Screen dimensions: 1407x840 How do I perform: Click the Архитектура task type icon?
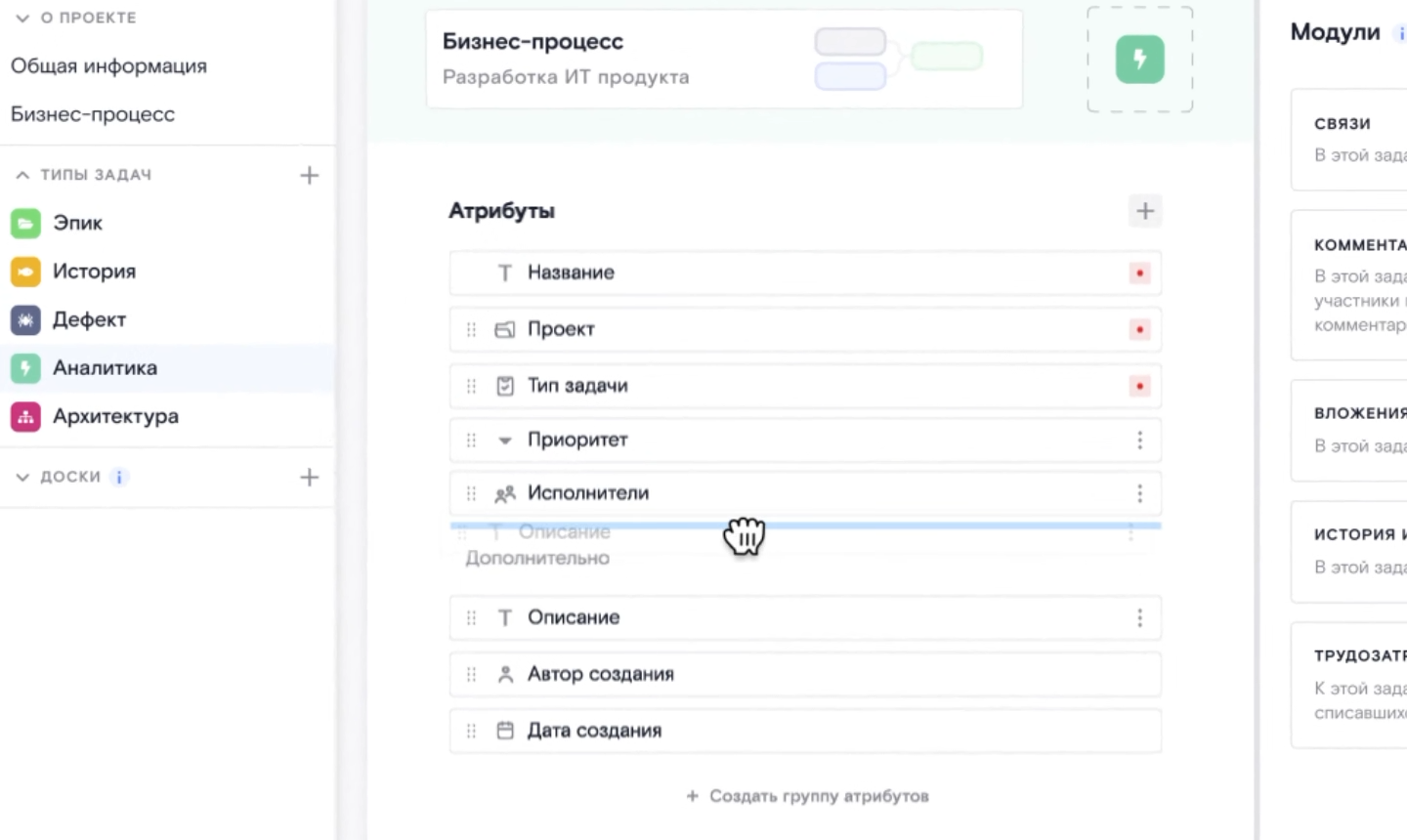click(x=25, y=416)
